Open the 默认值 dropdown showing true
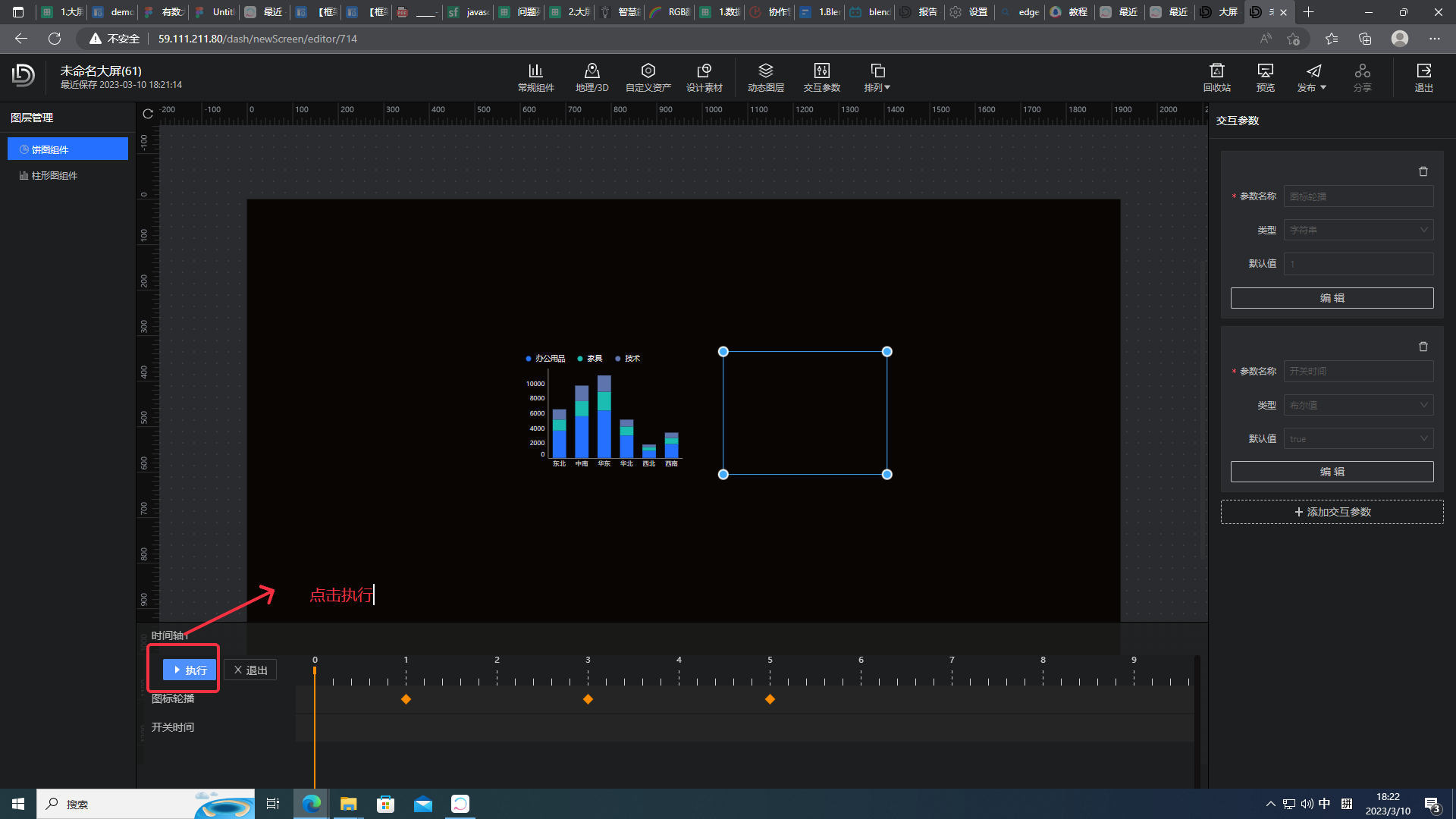This screenshot has width=1456, height=819. [x=1358, y=438]
